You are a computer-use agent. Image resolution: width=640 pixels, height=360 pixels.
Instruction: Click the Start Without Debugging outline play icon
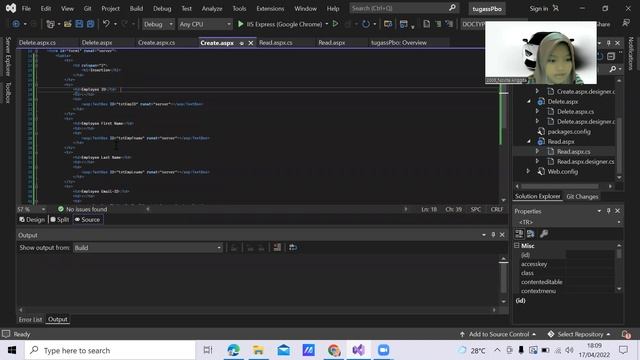click(x=336, y=24)
